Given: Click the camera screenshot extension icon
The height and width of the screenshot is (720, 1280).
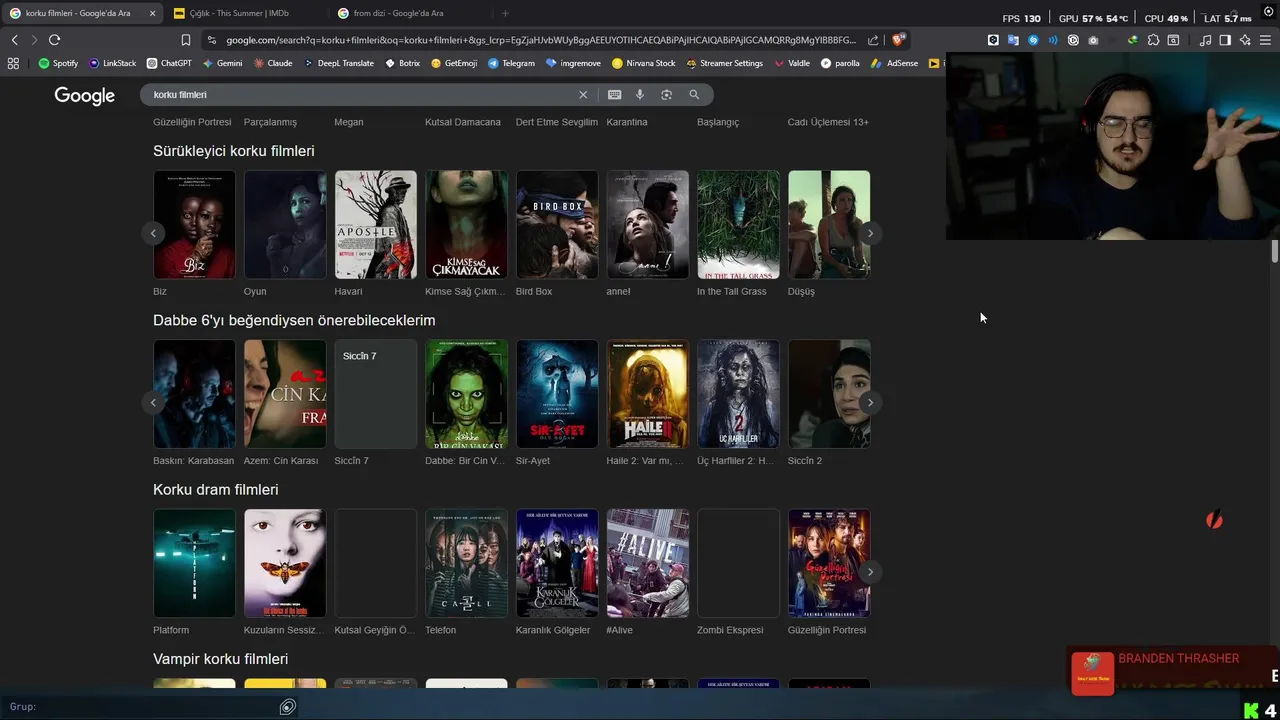Looking at the screenshot, I should point(1093,40).
